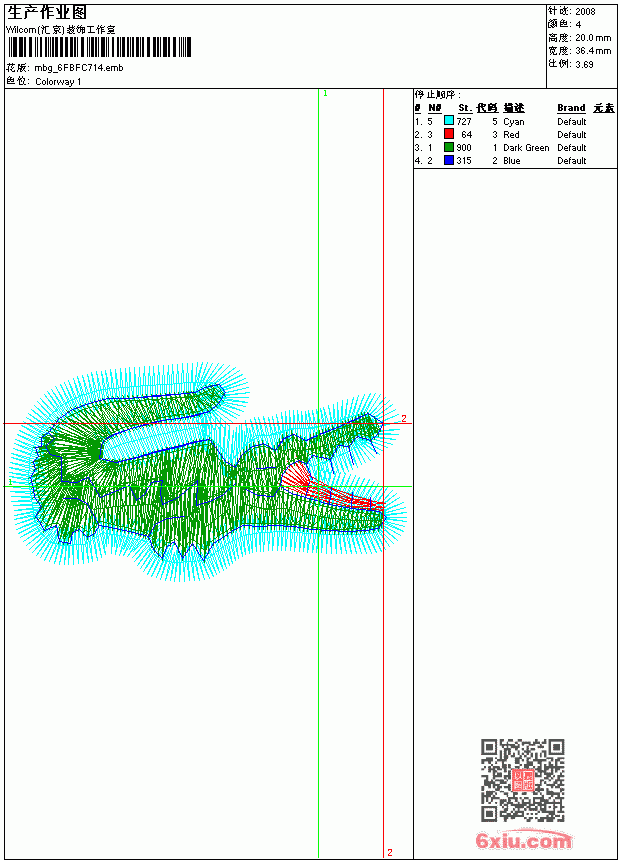620x860 pixels.
Task: Click the file name mbg_6FBFC714.emb
Action: click(79, 68)
